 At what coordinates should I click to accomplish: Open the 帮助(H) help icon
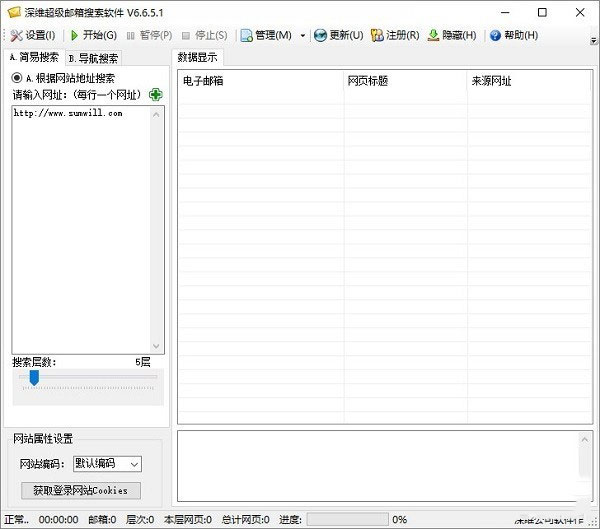pyautogui.click(x=495, y=35)
